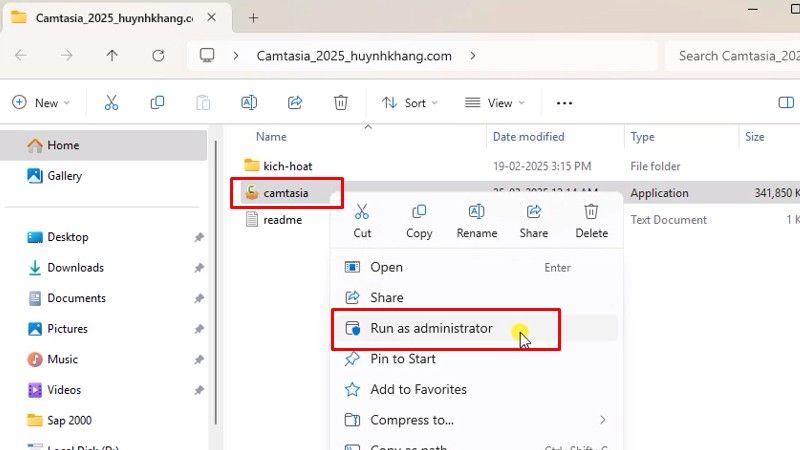The image size is (800, 450).
Task: Click the toolbar trash Delete icon
Action: coord(341,103)
